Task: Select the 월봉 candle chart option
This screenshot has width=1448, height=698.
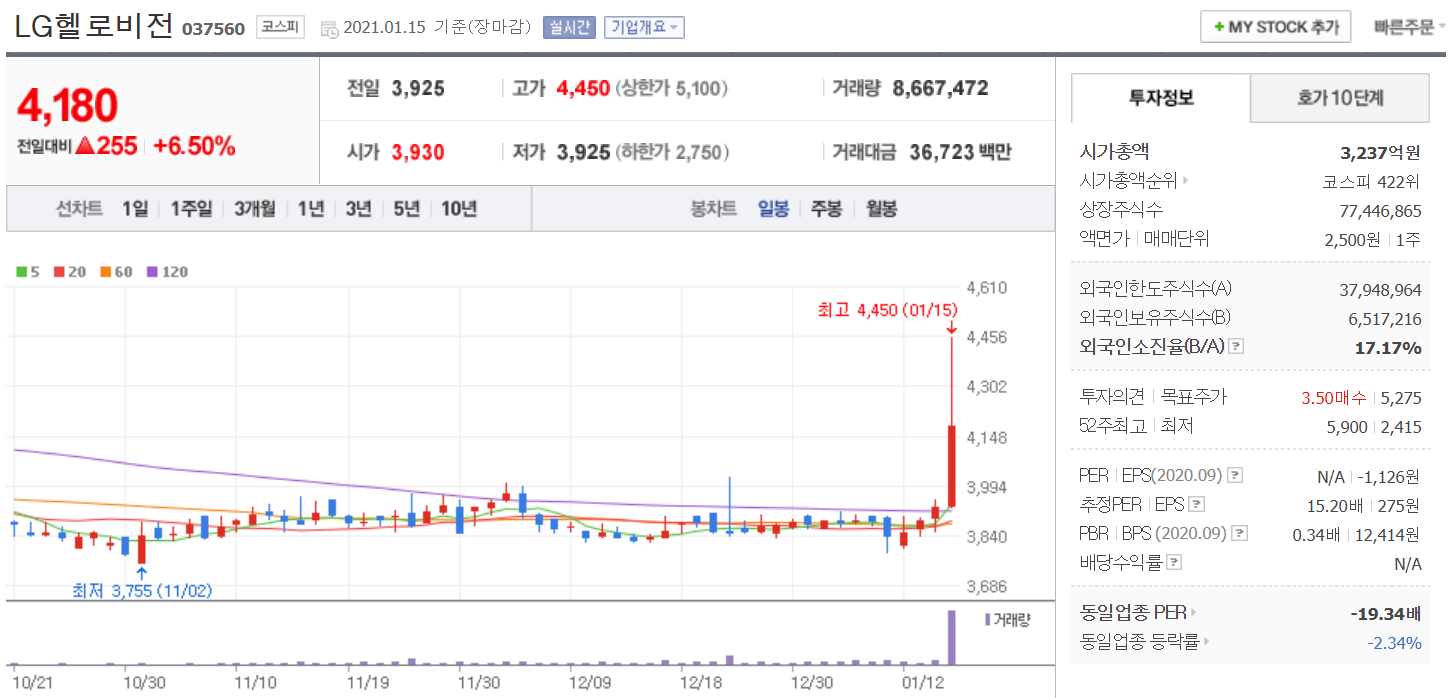Action: pyautogui.click(x=881, y=209)
